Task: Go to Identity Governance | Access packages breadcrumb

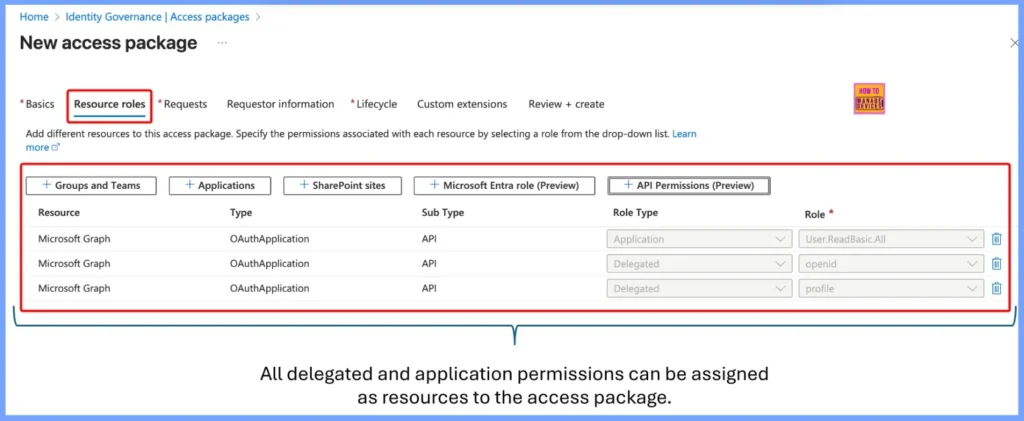Action: coord(157,17)
